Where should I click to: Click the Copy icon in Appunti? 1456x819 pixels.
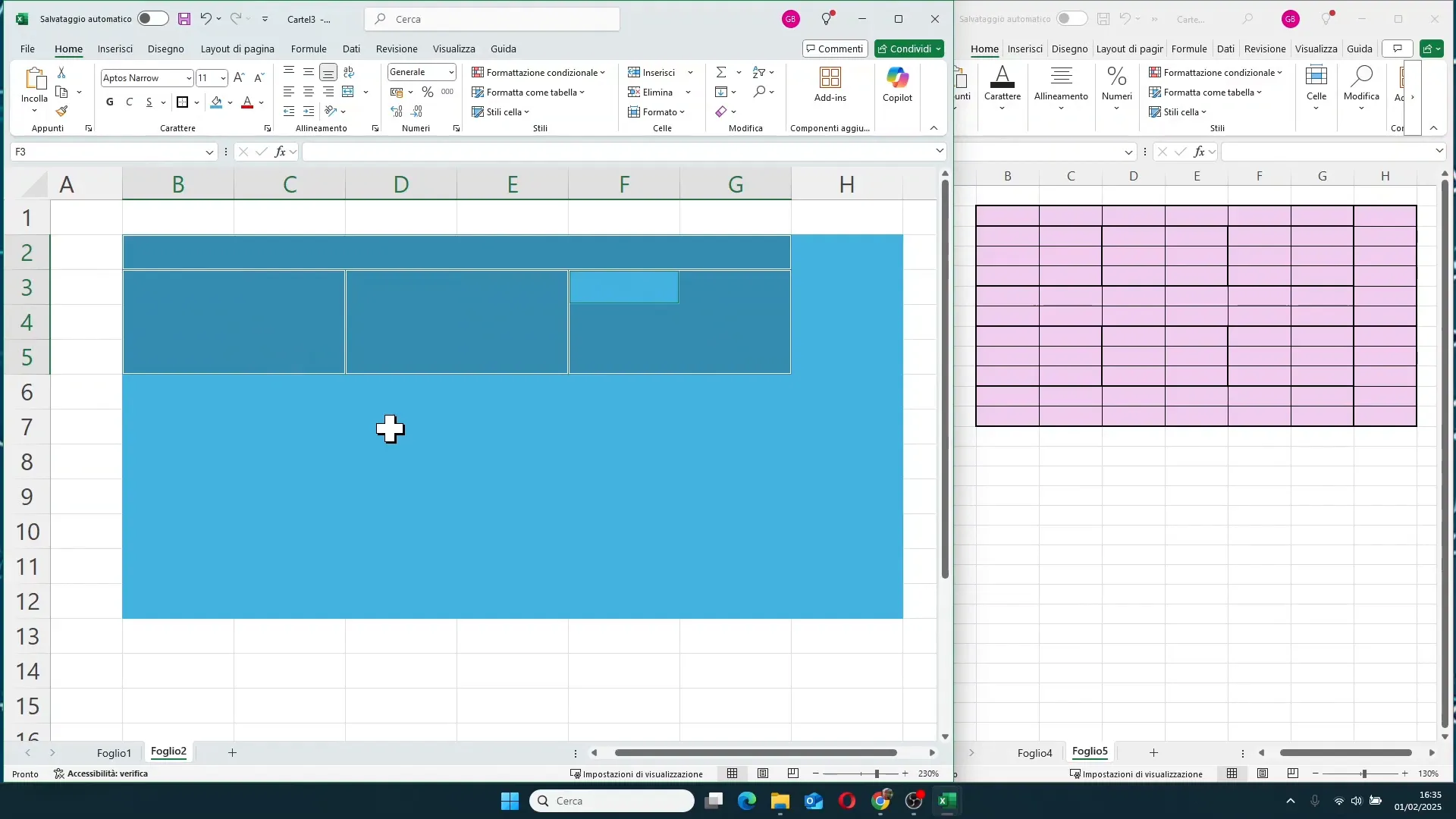(62, 92)
